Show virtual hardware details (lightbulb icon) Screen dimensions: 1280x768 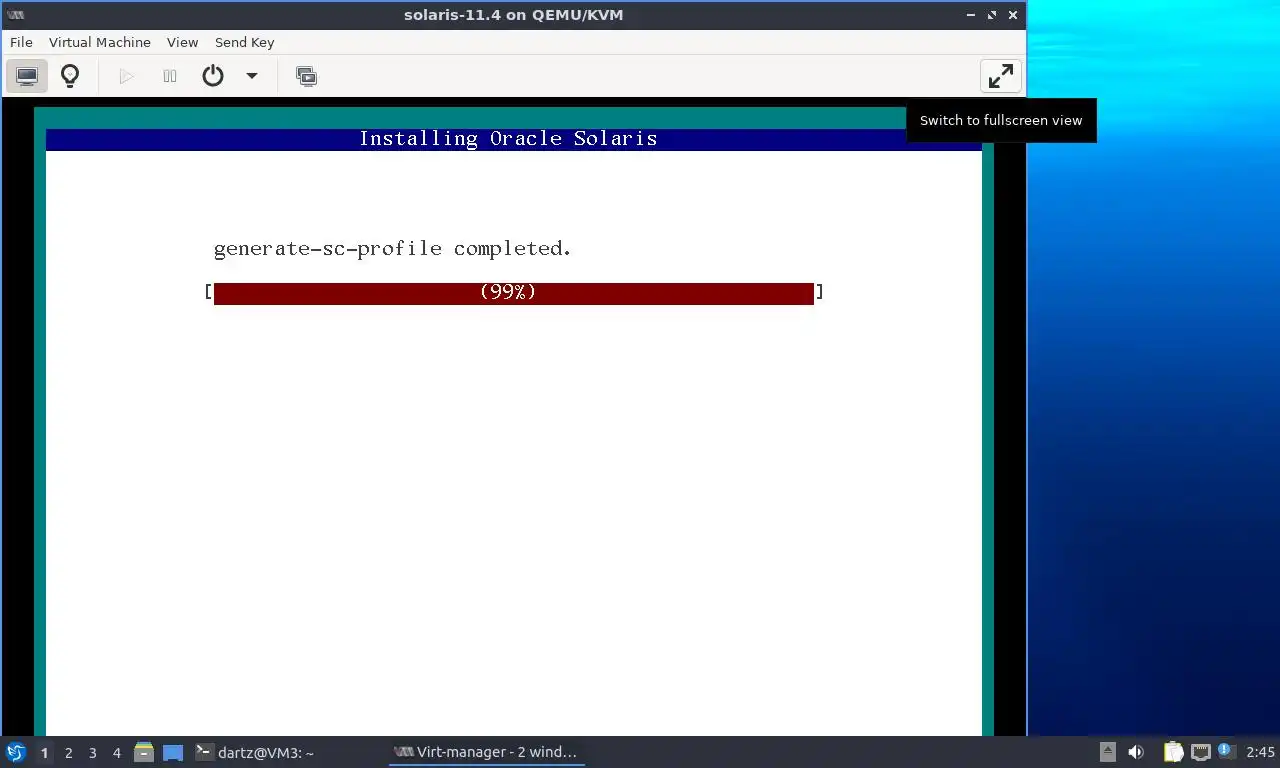(70, 76)
